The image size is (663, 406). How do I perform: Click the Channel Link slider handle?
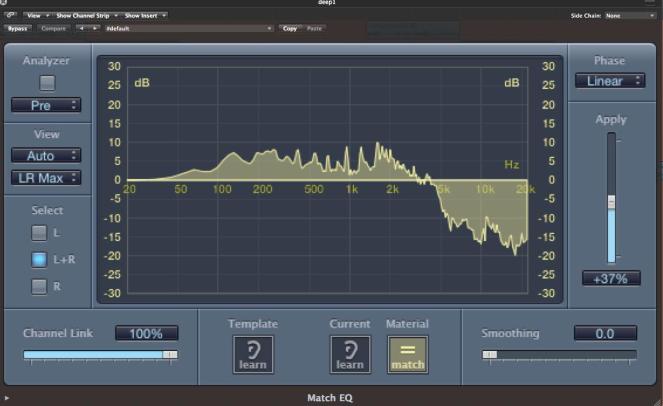tap(170, 355)
